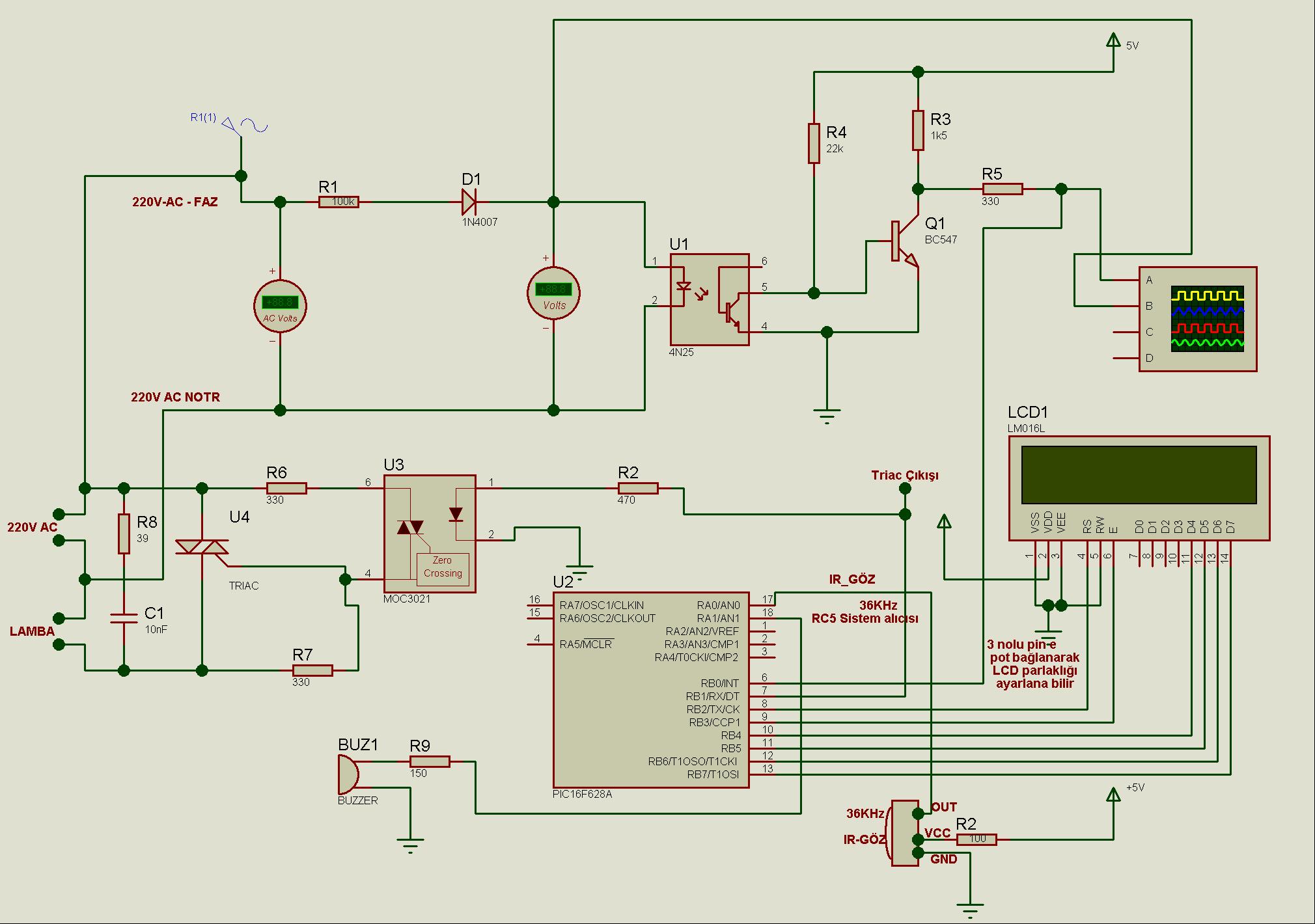Viewport: 1315px width, 924px height.
Task: Click the 'RB6/T1OSO/T1CKI' pin name
Action: [693, 761]
